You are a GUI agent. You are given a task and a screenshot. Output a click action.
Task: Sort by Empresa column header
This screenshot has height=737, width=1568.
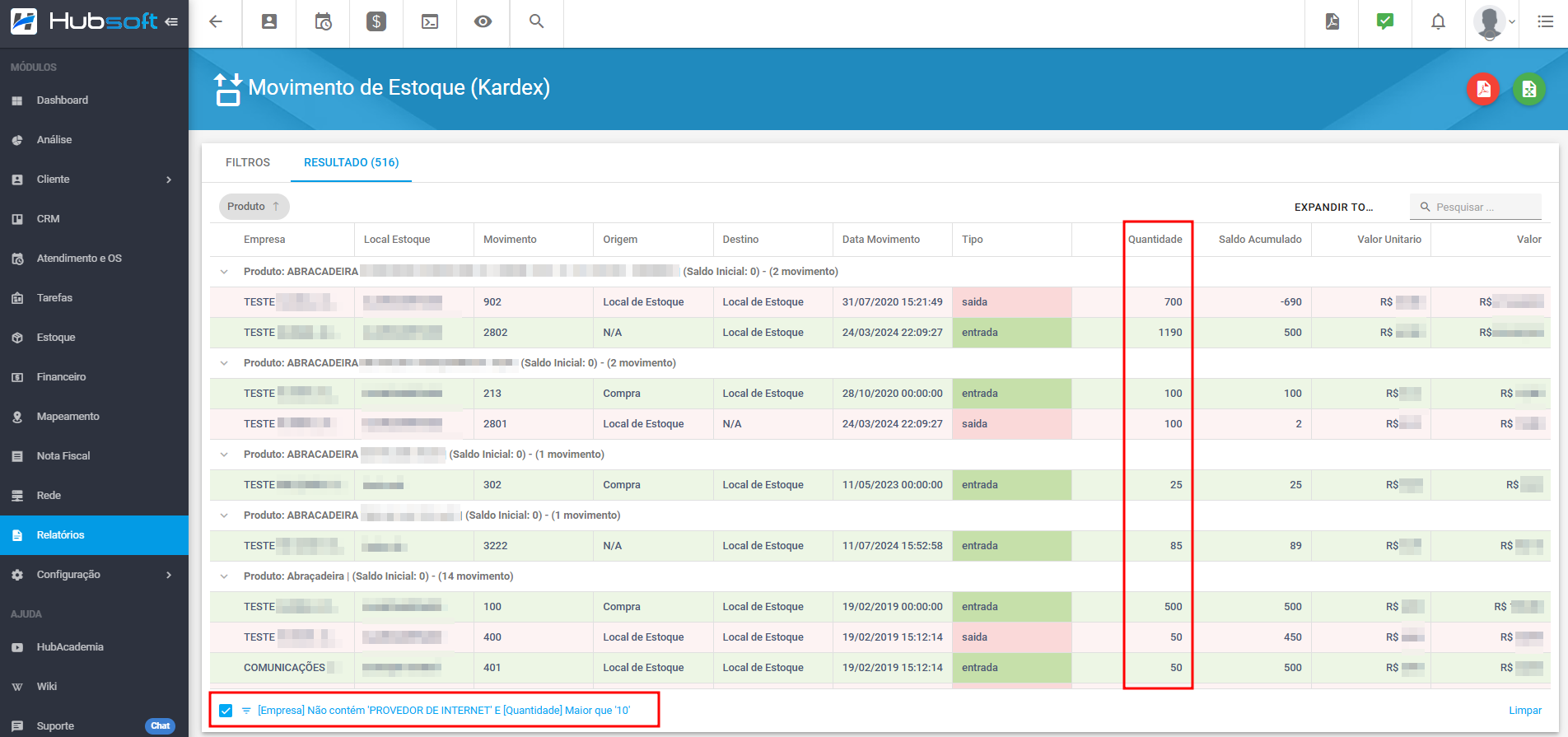coord(264,240)
